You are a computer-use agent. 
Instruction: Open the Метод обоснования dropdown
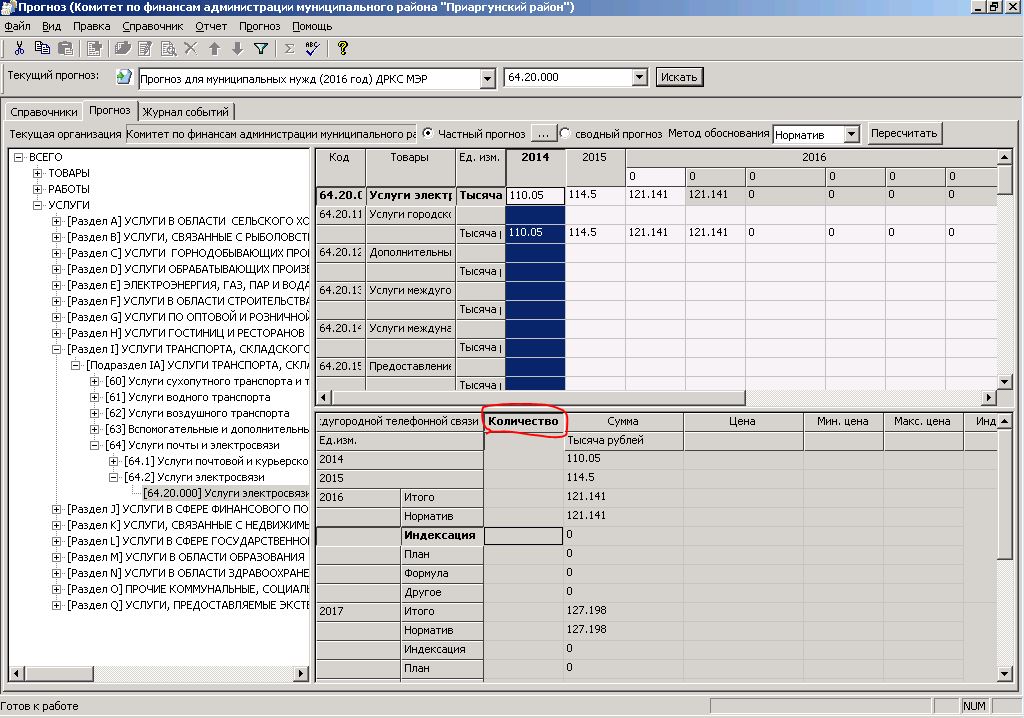coord(850,134)
